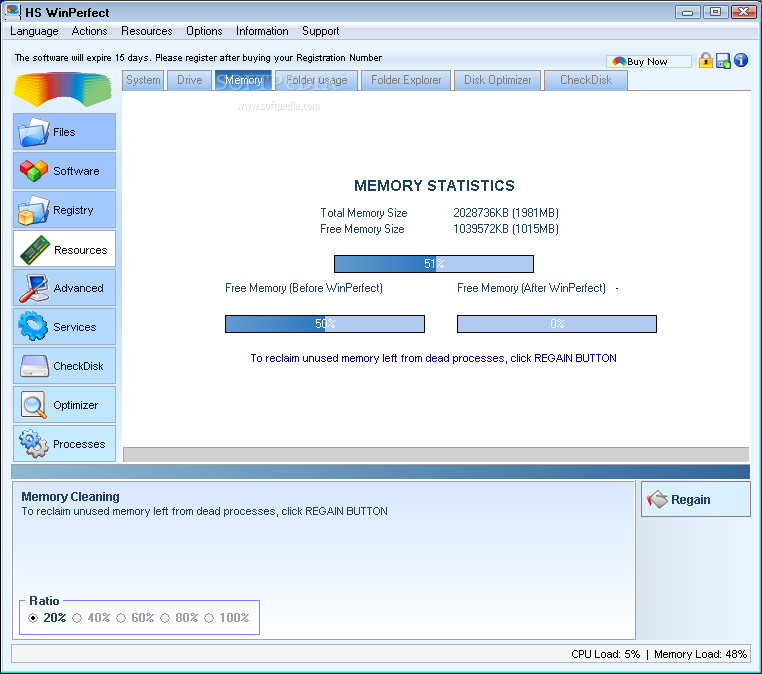Click the Memory Cleaning heading

tap(70, 497)
